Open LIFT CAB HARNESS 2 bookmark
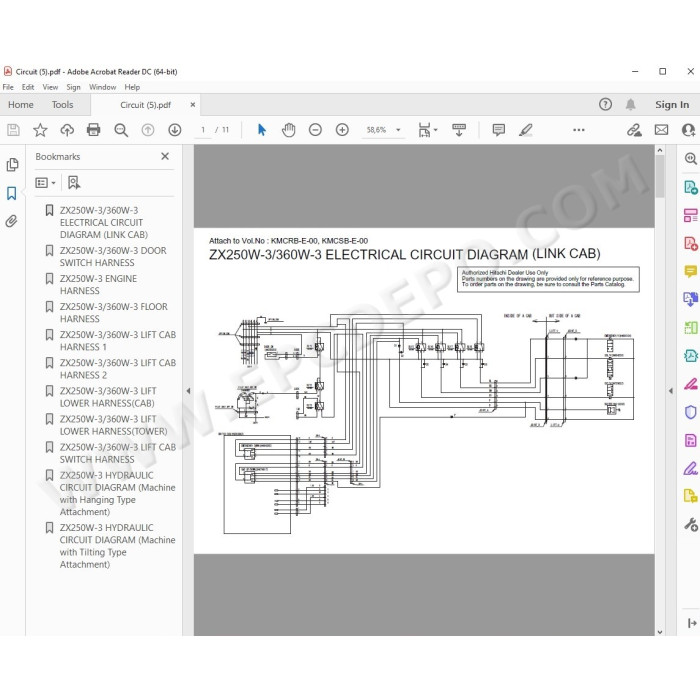The height and width of the screenshot is (700, 700). 117,369
